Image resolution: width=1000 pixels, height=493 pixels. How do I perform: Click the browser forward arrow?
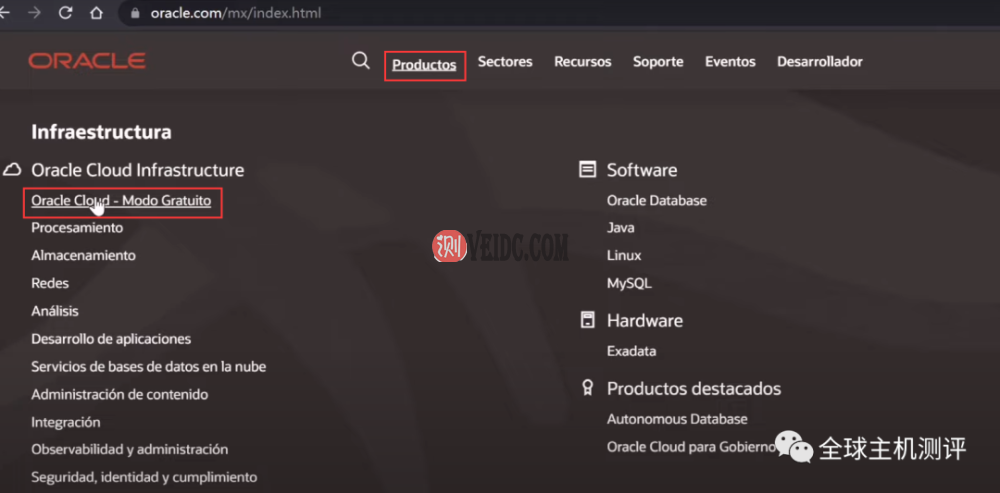34,13
